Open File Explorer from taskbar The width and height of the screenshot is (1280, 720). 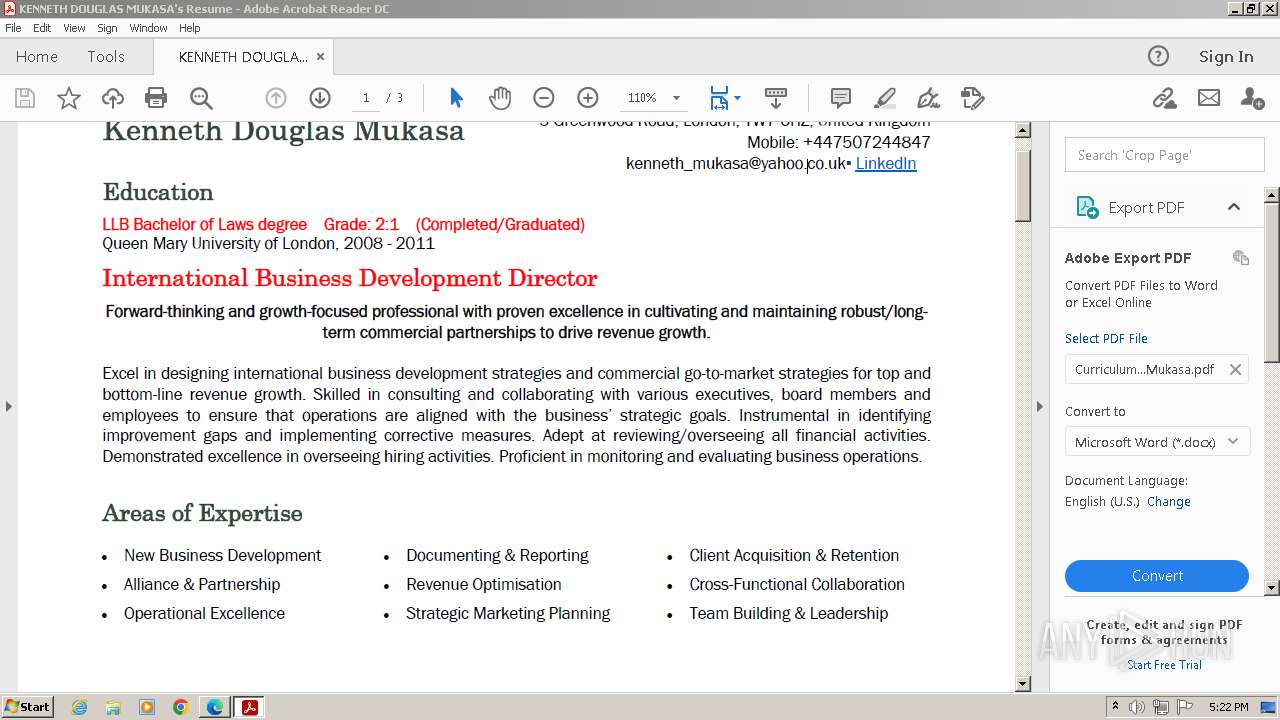pos(113,707)
